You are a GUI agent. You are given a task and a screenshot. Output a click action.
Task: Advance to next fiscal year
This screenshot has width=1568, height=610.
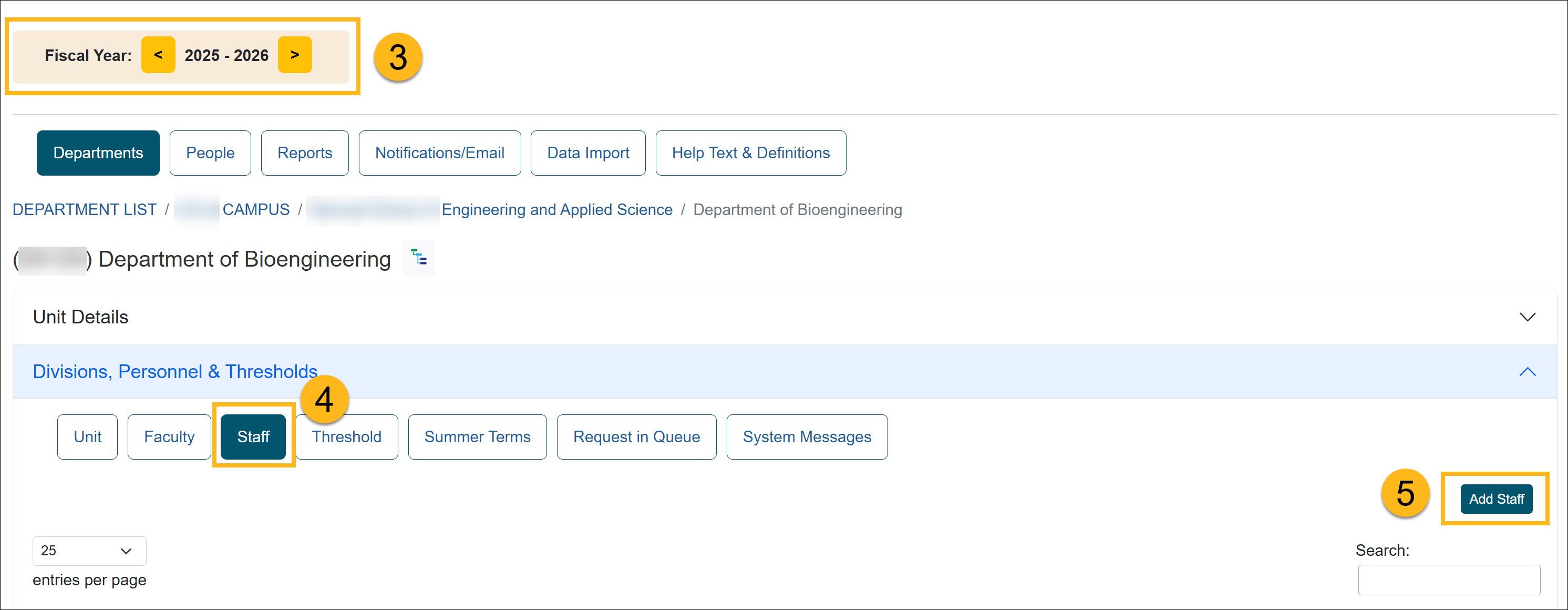tap(295, 55)
